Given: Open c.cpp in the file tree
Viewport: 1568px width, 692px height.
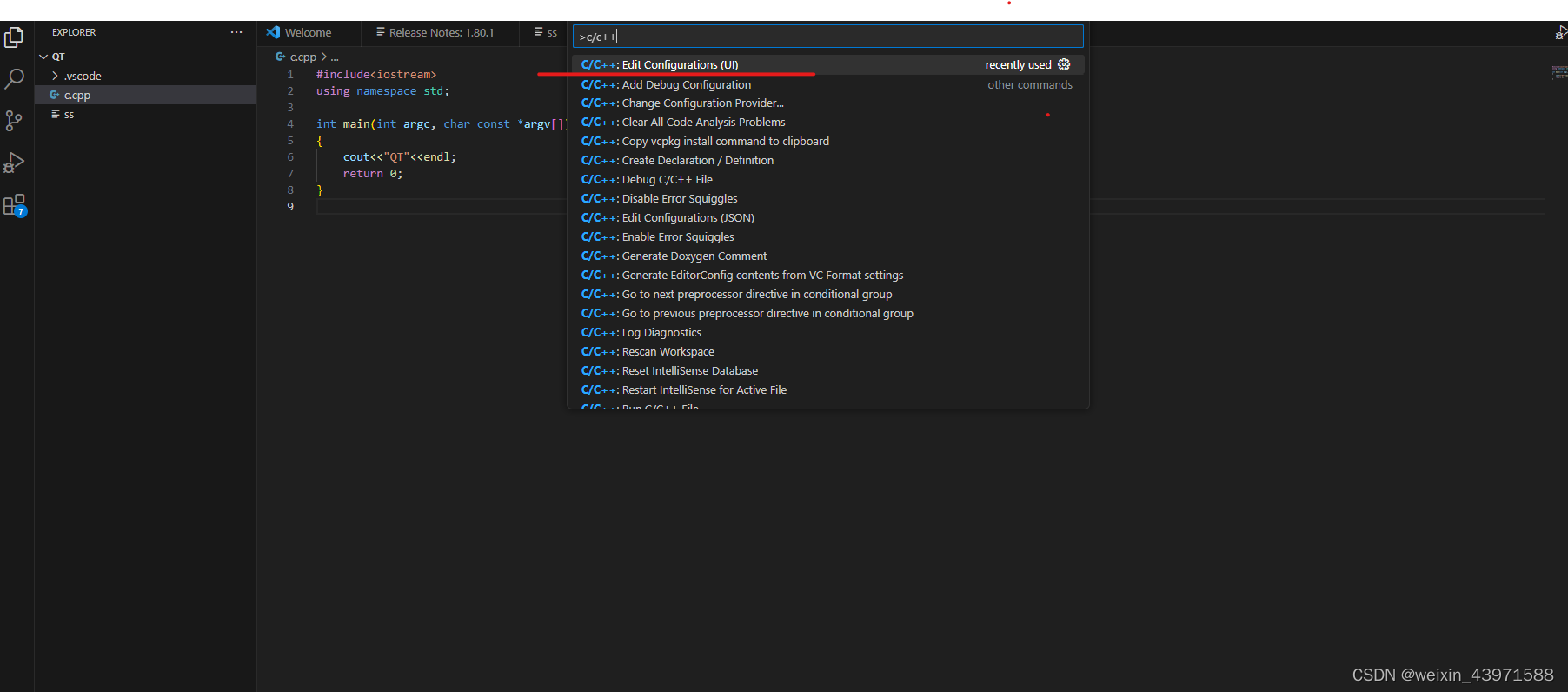Looking at the screenshot, I should pos(145,95).
